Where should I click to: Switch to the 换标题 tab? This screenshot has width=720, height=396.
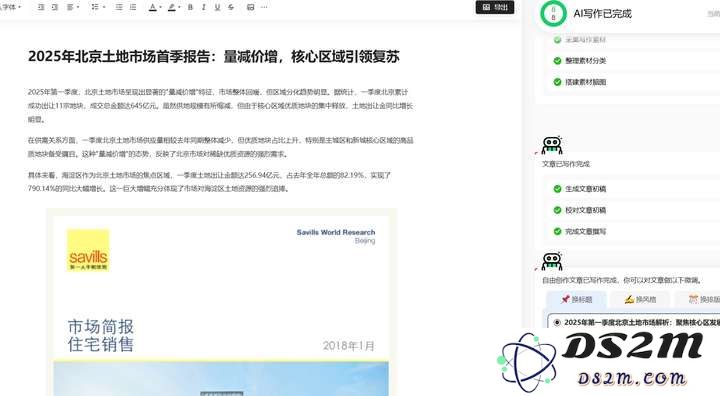[576, 300]
